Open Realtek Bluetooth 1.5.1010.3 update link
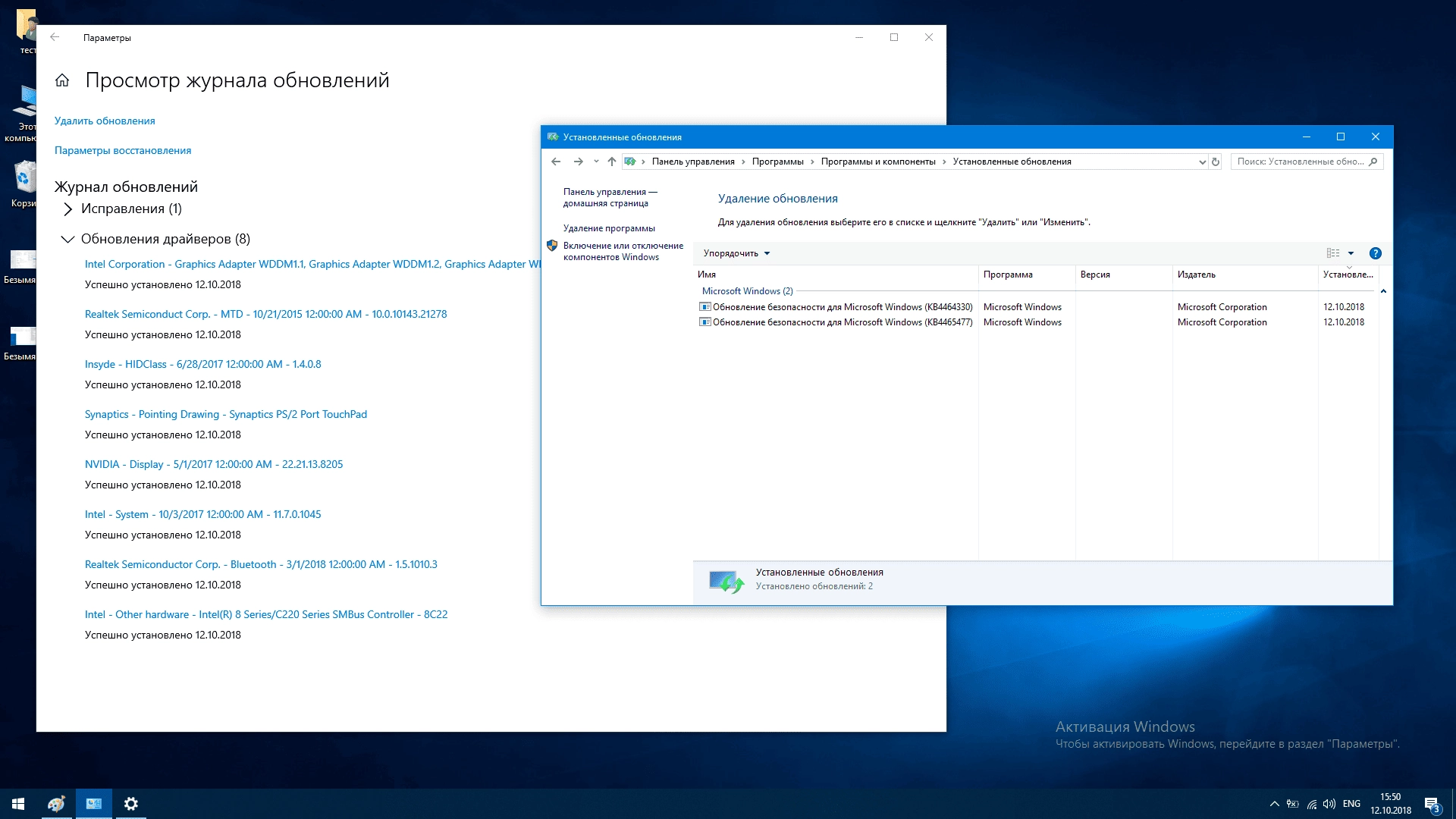Screen dimensions: 1456x819 261,564
